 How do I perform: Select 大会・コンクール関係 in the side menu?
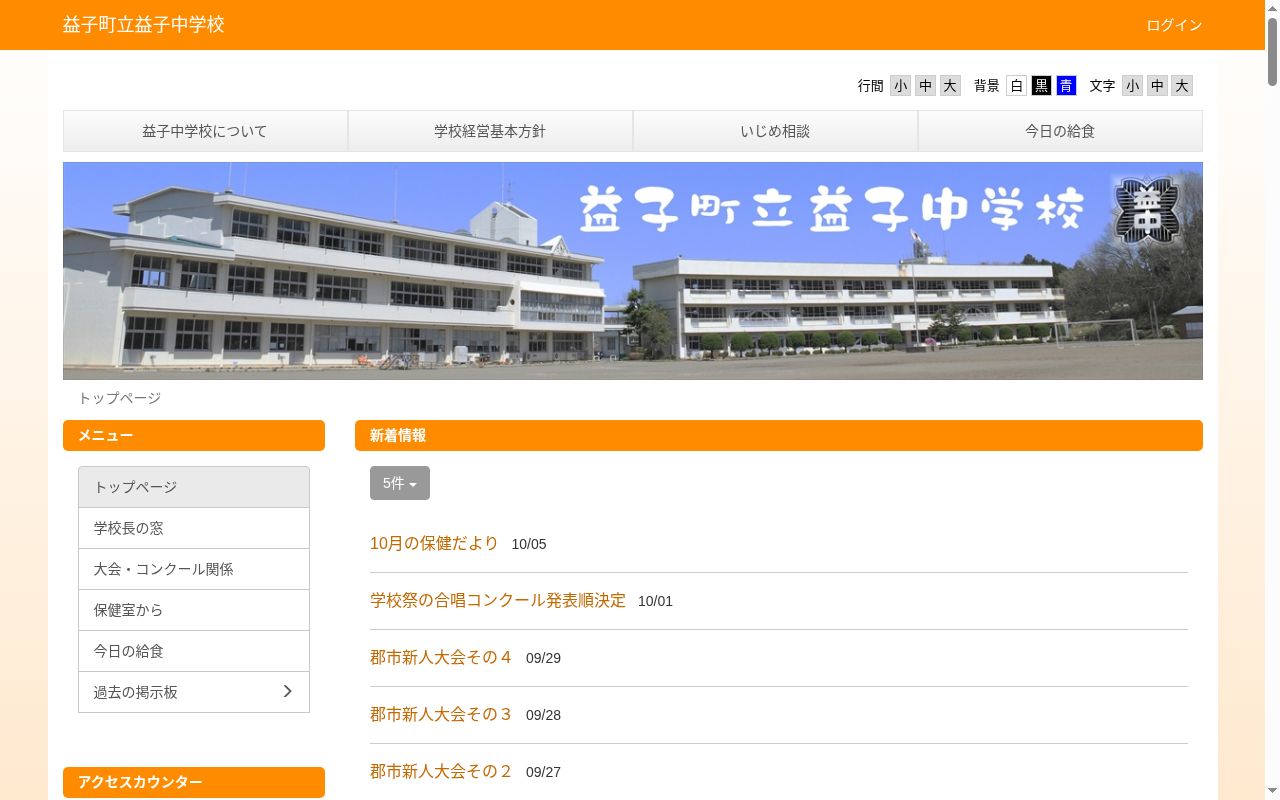coord(194,569)
